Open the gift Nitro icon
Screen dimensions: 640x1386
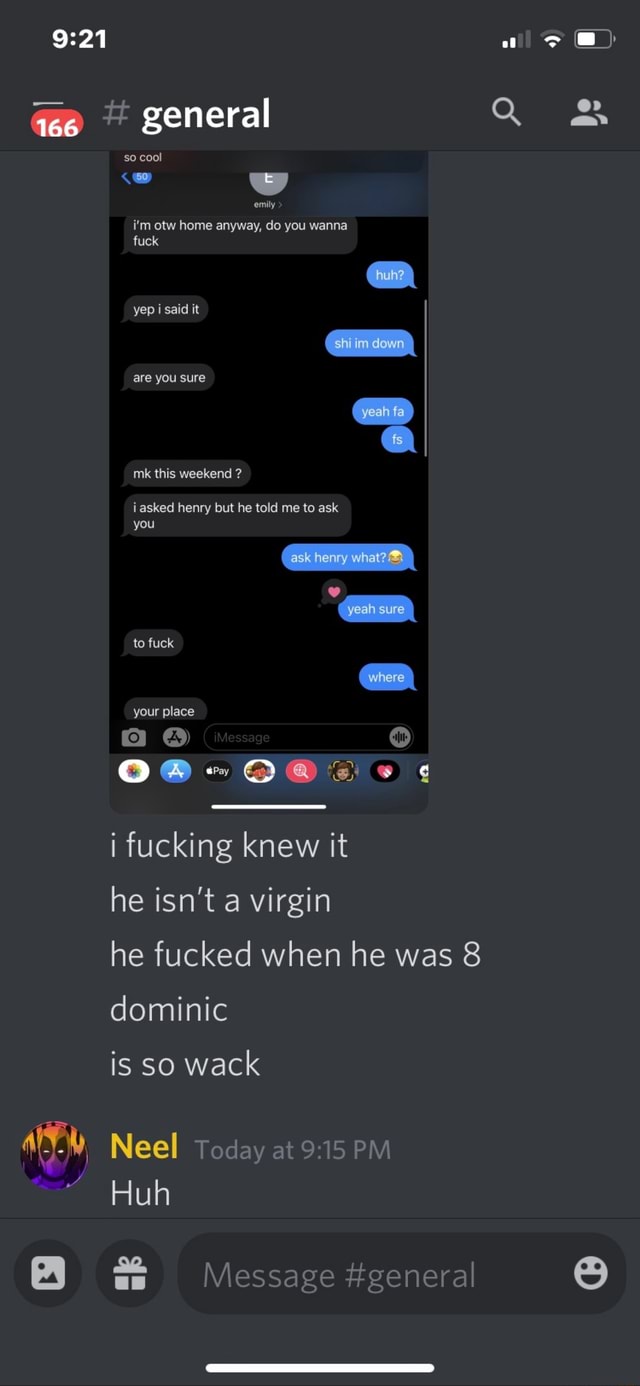(130, 1273)
